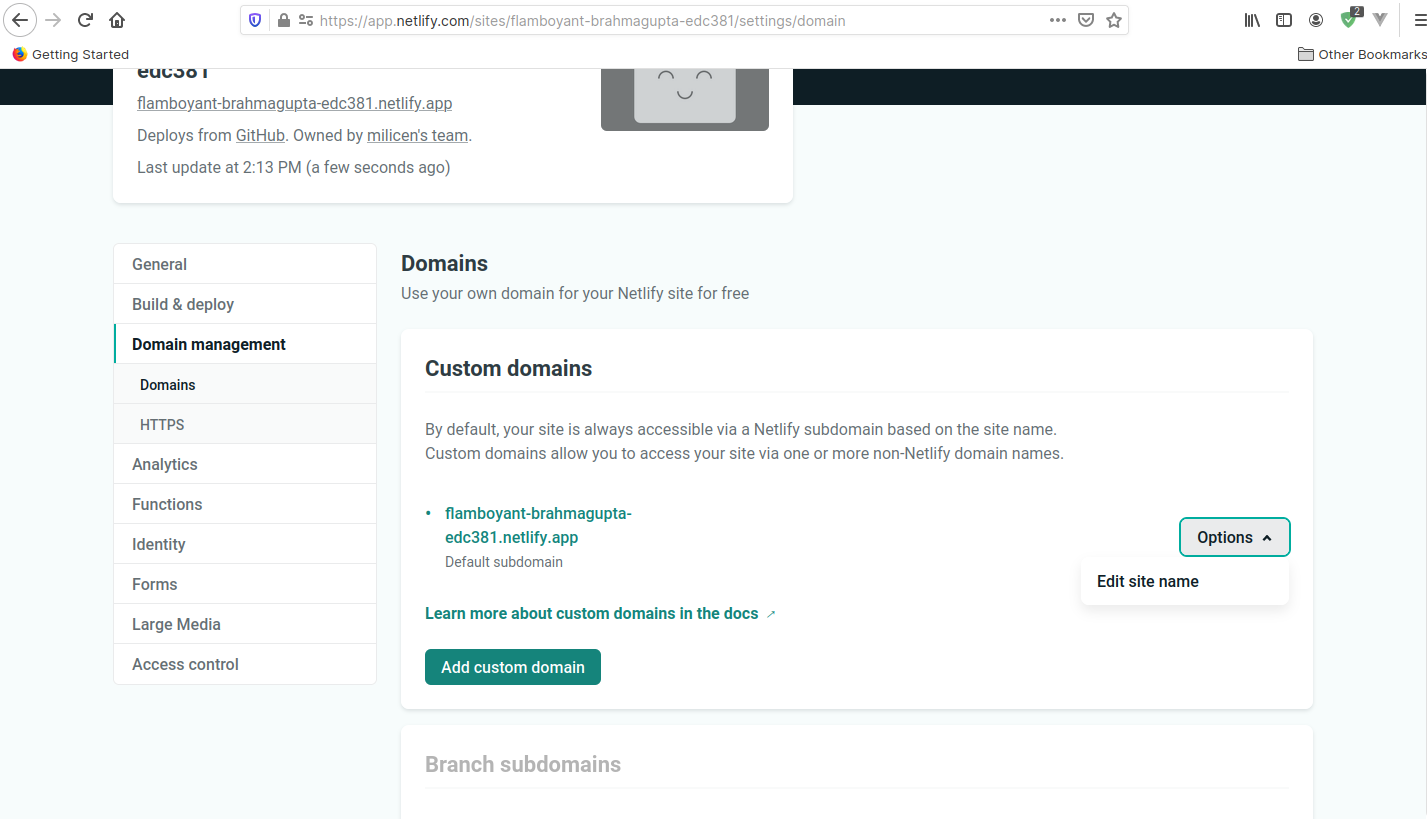Screen dimensions: 1427x819
Task: Go back to the previous page
Action: (x=20, y=20)
